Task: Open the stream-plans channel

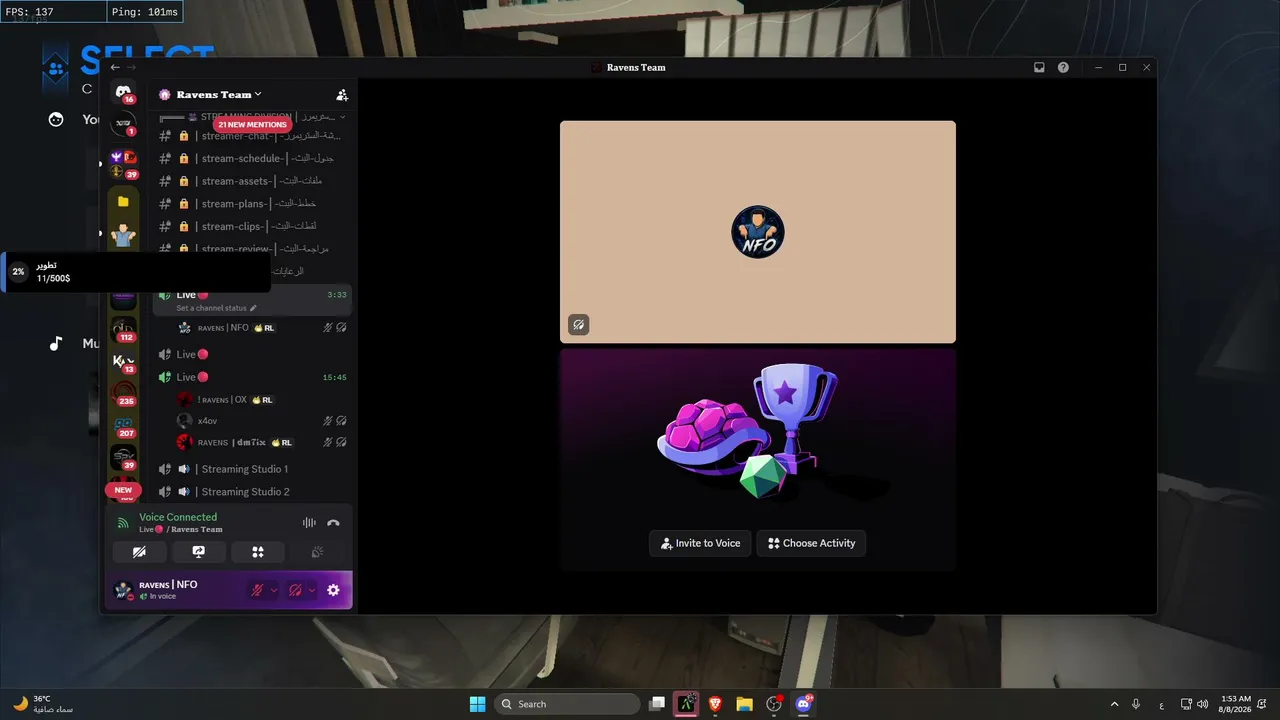Action: (252, 204)
